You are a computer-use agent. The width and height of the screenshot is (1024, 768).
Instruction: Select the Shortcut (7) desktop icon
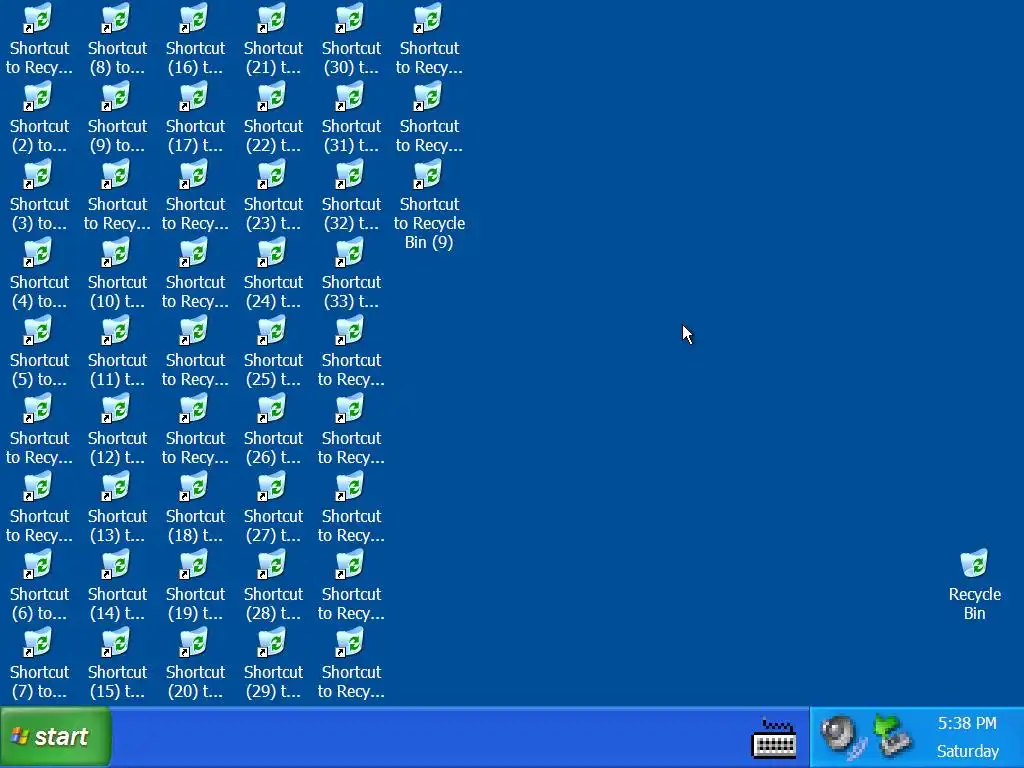39,664
